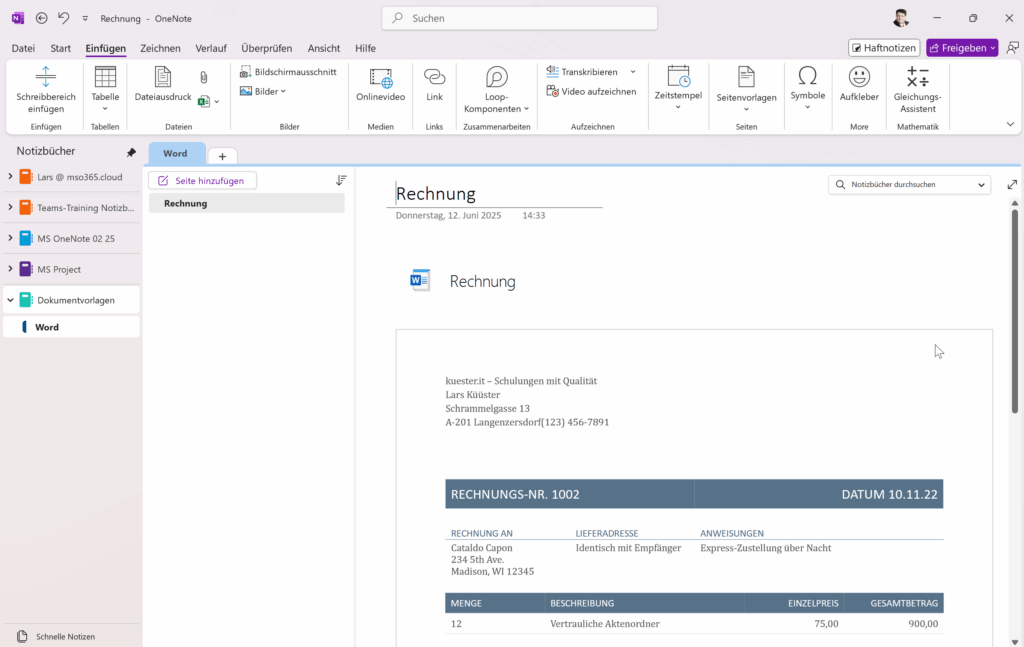Viewport: 1024px width, 647px height.
Task: Click the page time 14:33
Action: click(534, 215)
